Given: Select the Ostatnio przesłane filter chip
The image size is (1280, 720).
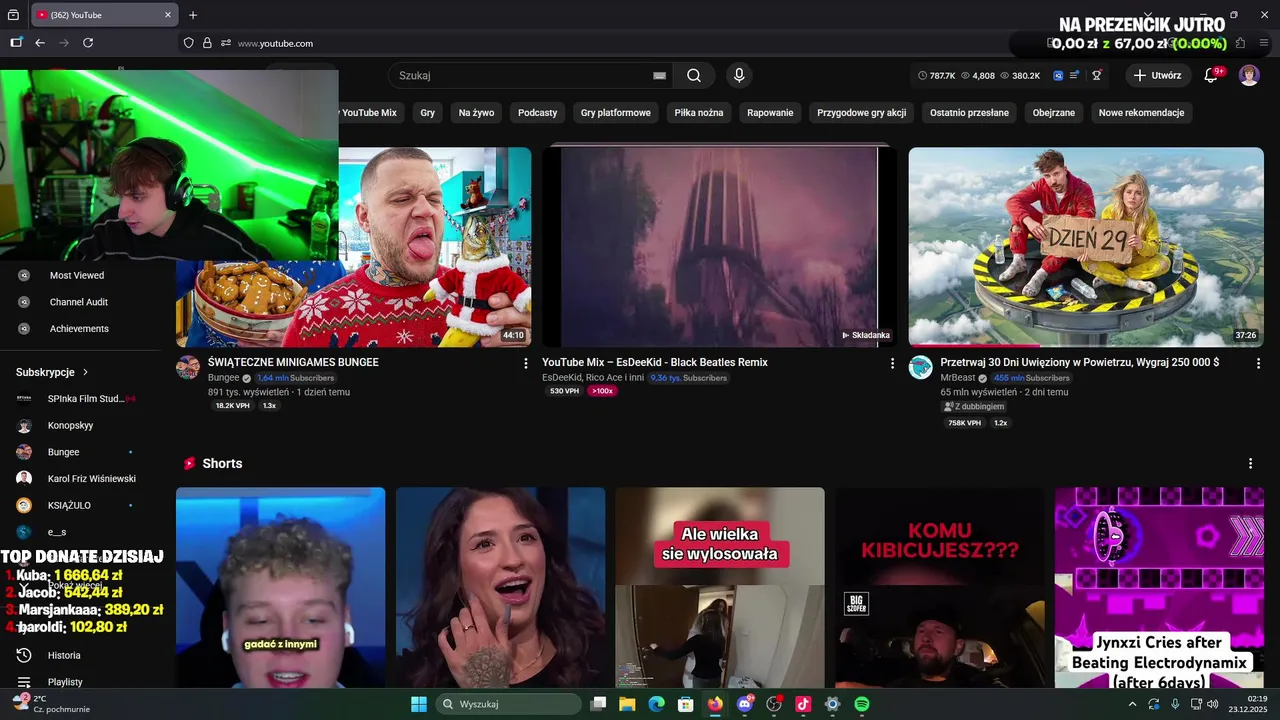Looking at the screenshot, I should (969, 113).
